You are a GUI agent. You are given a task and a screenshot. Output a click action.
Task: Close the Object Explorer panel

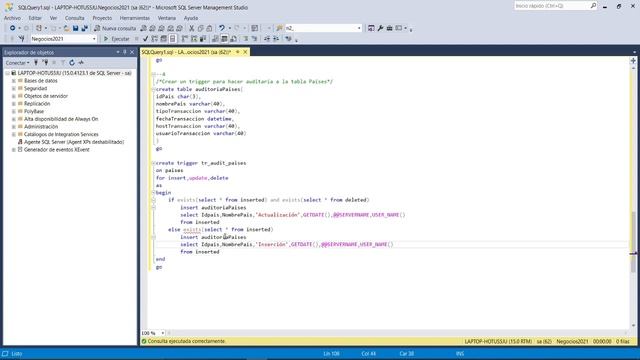coord(132,52)
